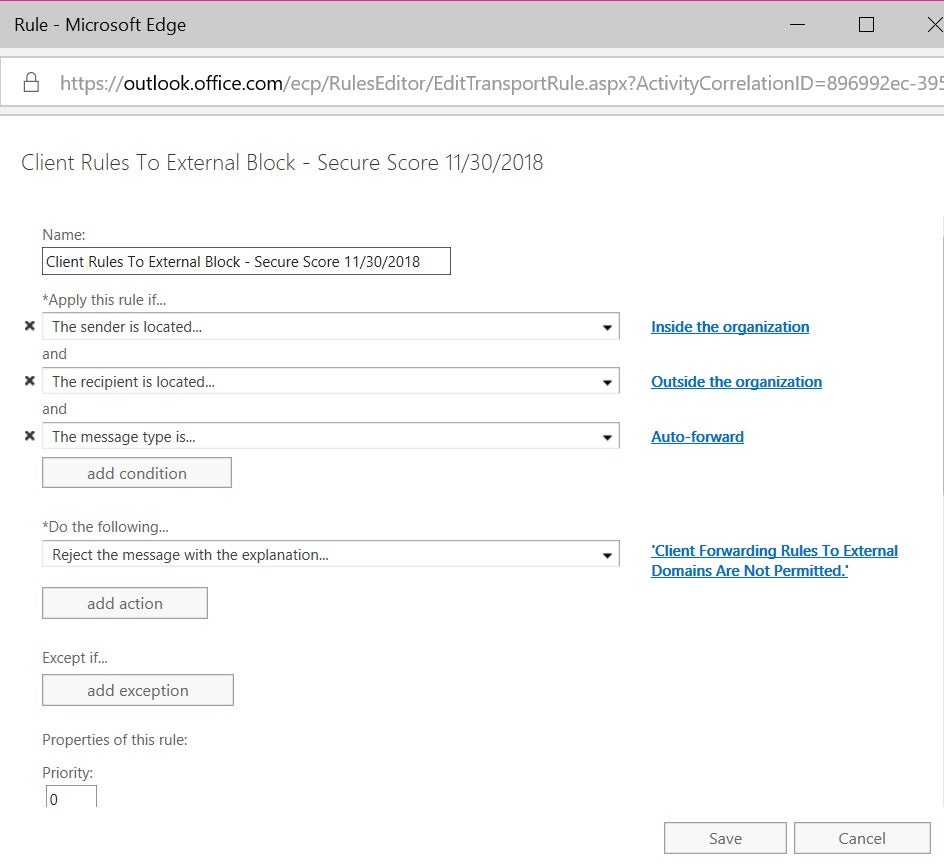The width and height of the screenshot is (944, 865).
Task: Maximize the Rule browser window
Action: pyautogui.click(x=866, y=25)
